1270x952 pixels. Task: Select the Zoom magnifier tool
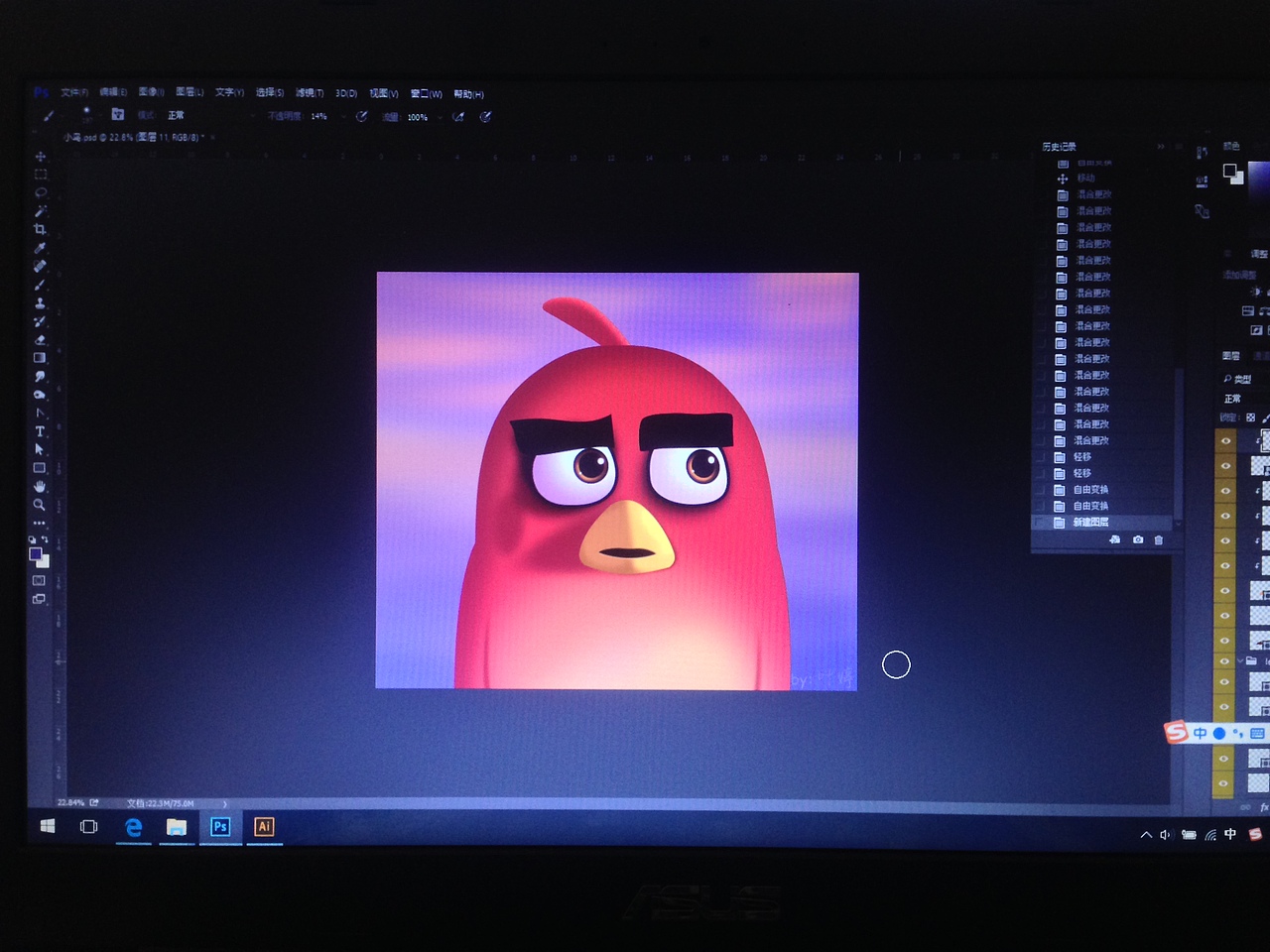[40, 505]
